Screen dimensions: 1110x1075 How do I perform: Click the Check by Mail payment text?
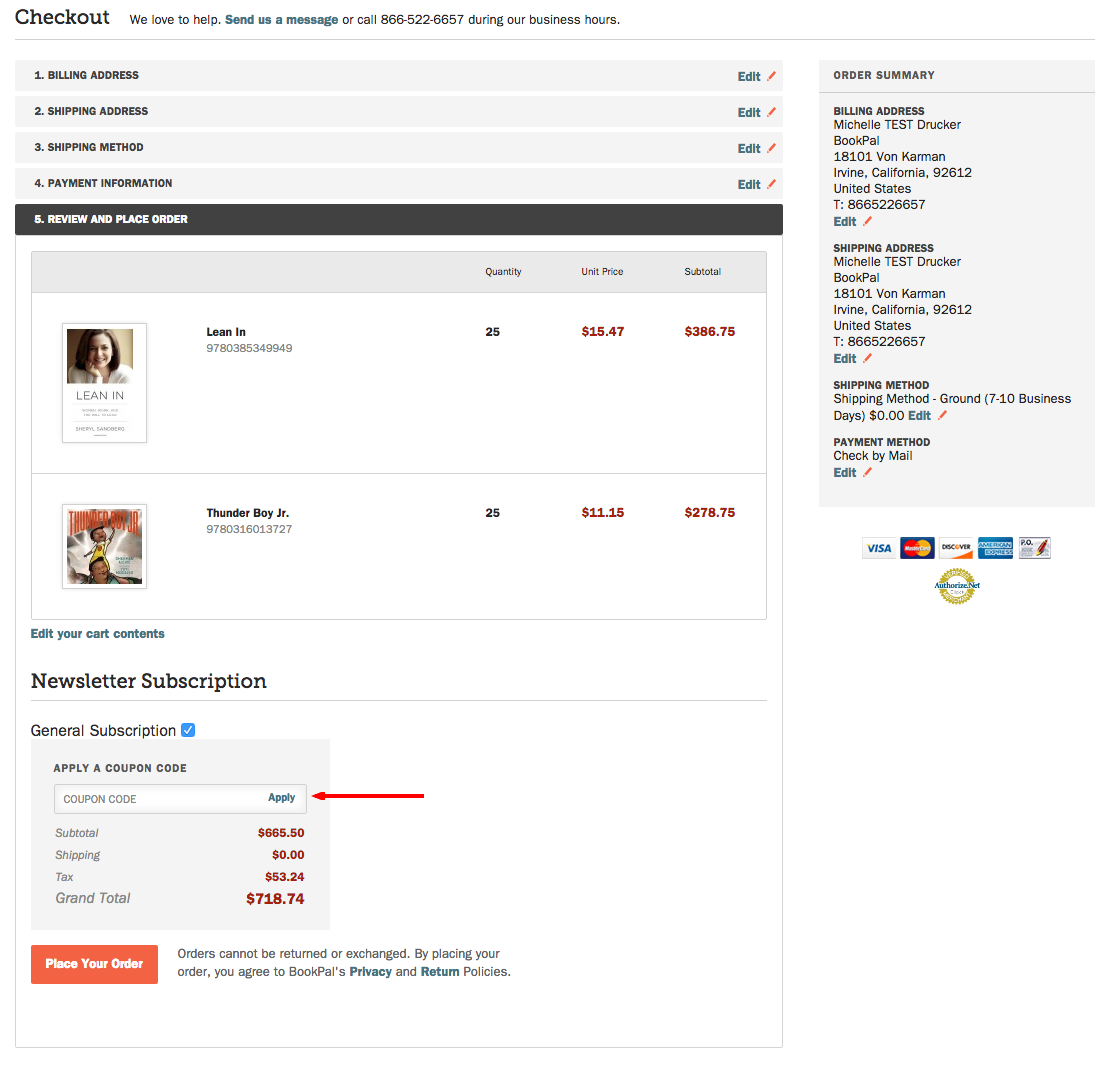(x=873, y=456)
